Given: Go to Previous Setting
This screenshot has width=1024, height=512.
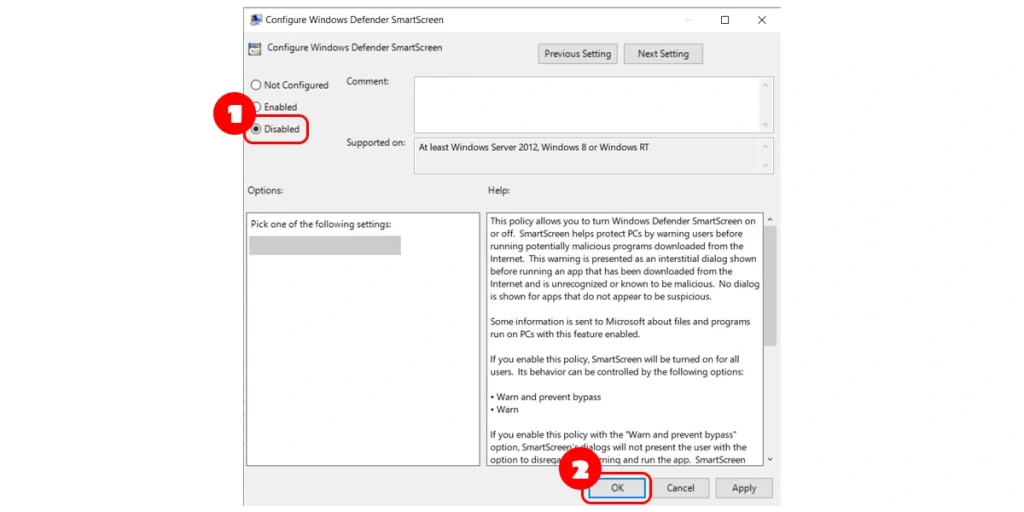Looking at the screenshot, I should [x=577, y=54].
